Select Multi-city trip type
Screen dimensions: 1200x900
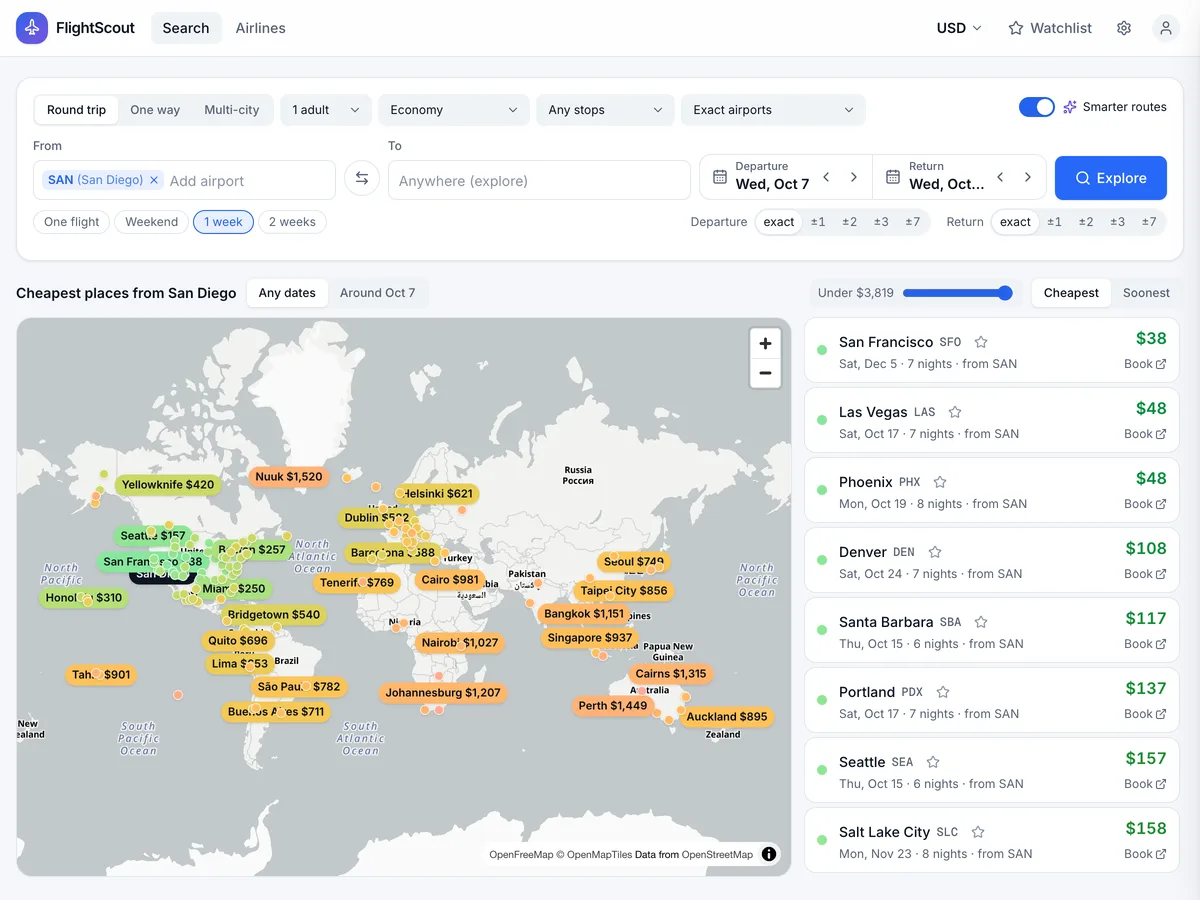(x=232, y=110)
